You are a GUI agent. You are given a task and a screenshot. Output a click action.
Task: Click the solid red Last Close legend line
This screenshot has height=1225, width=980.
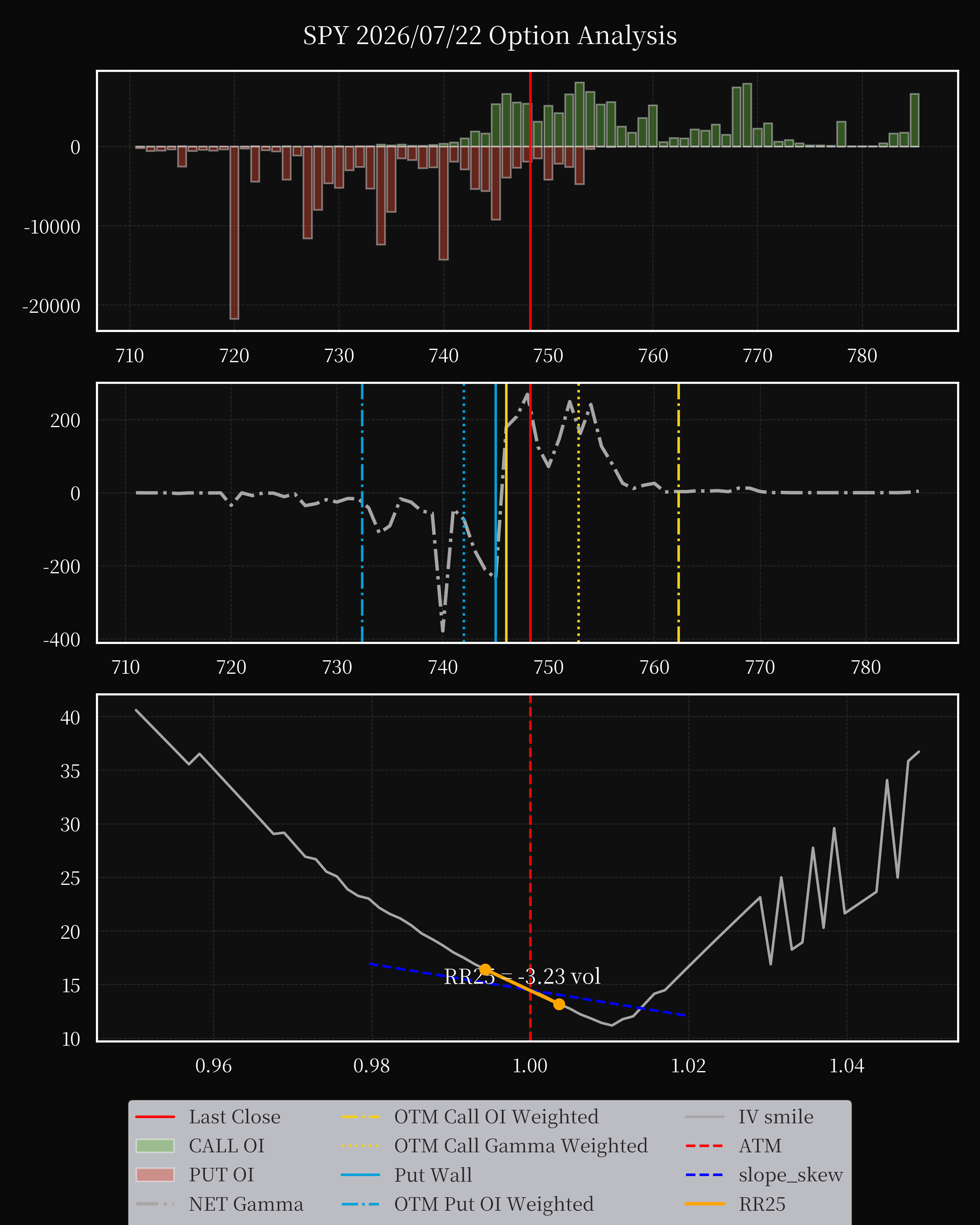point(155,1117)
